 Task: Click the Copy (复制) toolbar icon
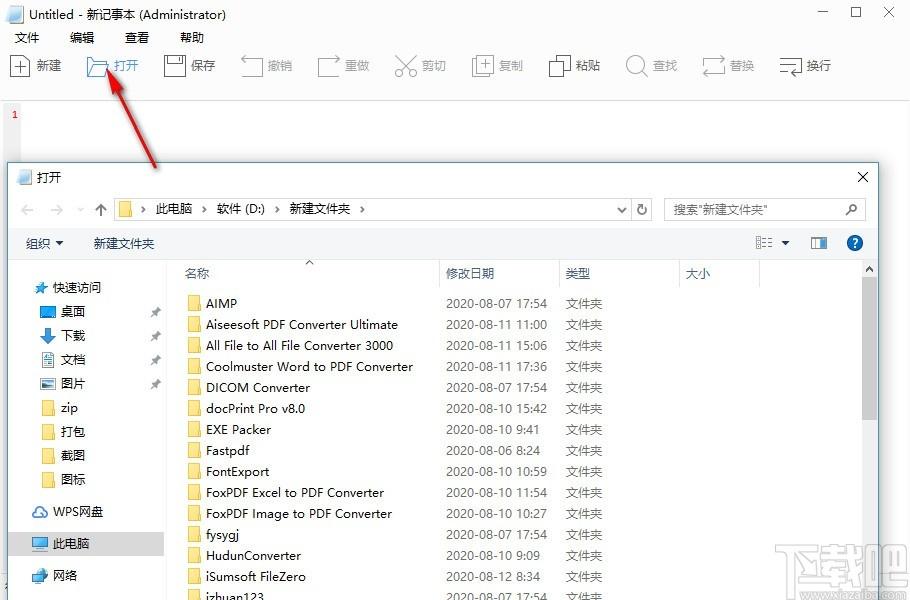pyautogui.click(x=483, y=66)
